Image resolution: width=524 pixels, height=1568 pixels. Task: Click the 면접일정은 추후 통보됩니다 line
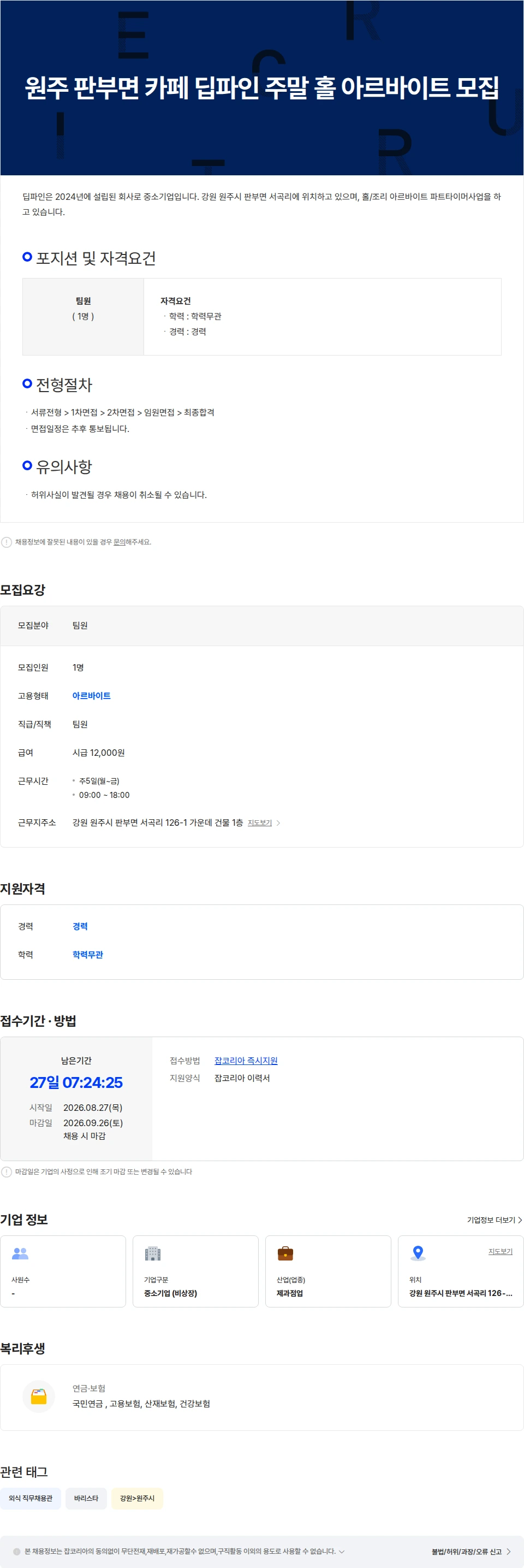point(80,429)
